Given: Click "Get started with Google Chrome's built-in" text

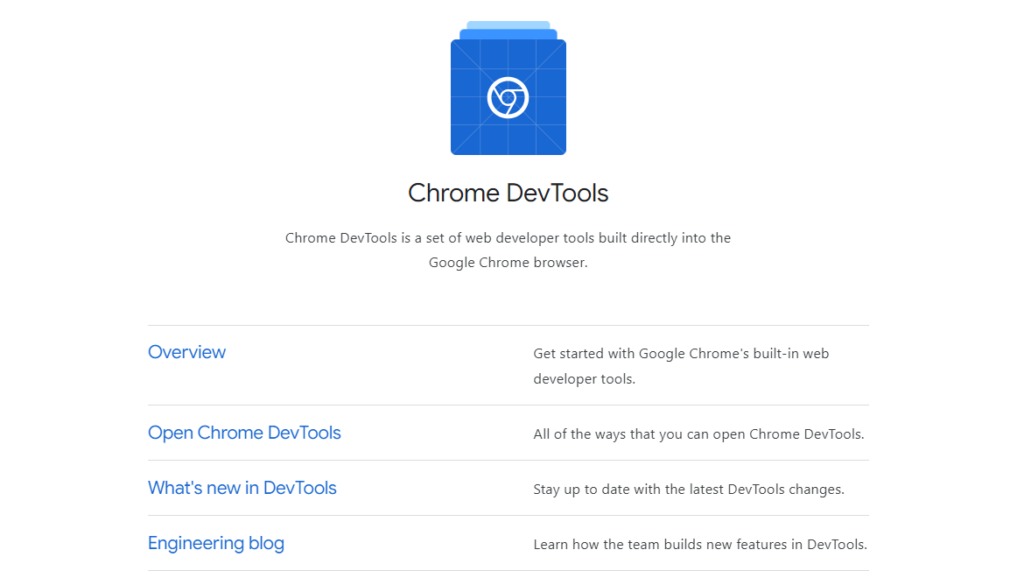Looking at the screenshot, I should 681,354.
